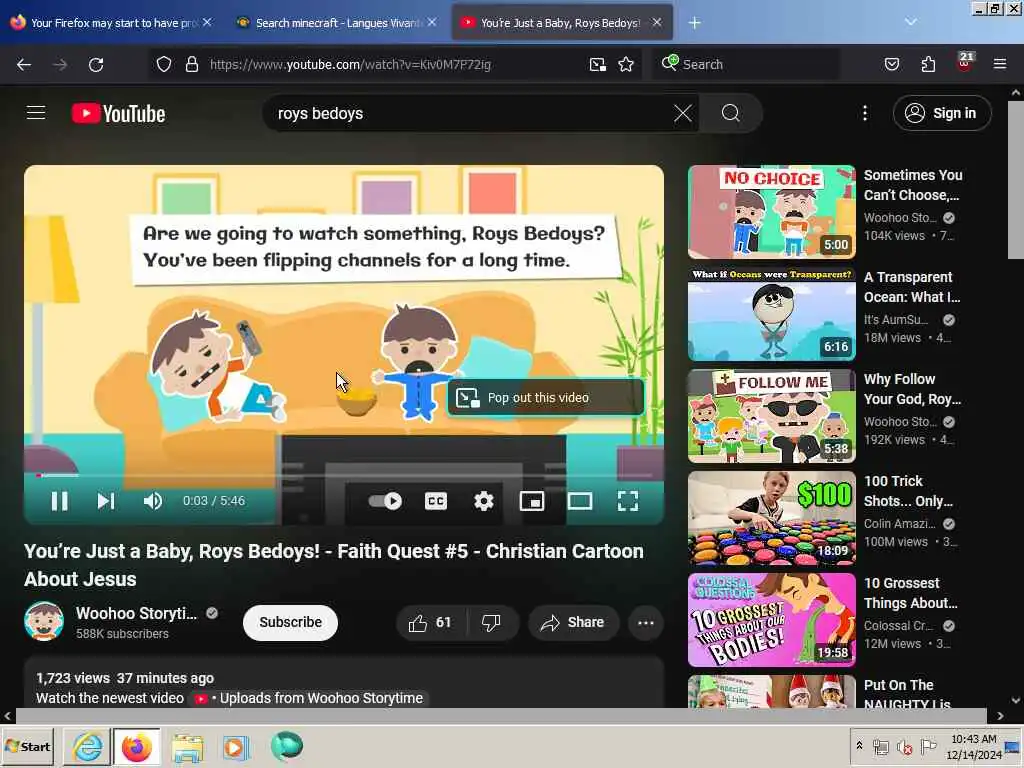Open picture-in-picture icon in address bar
This screenshot has width=1024, height=768.
point(597,64)
